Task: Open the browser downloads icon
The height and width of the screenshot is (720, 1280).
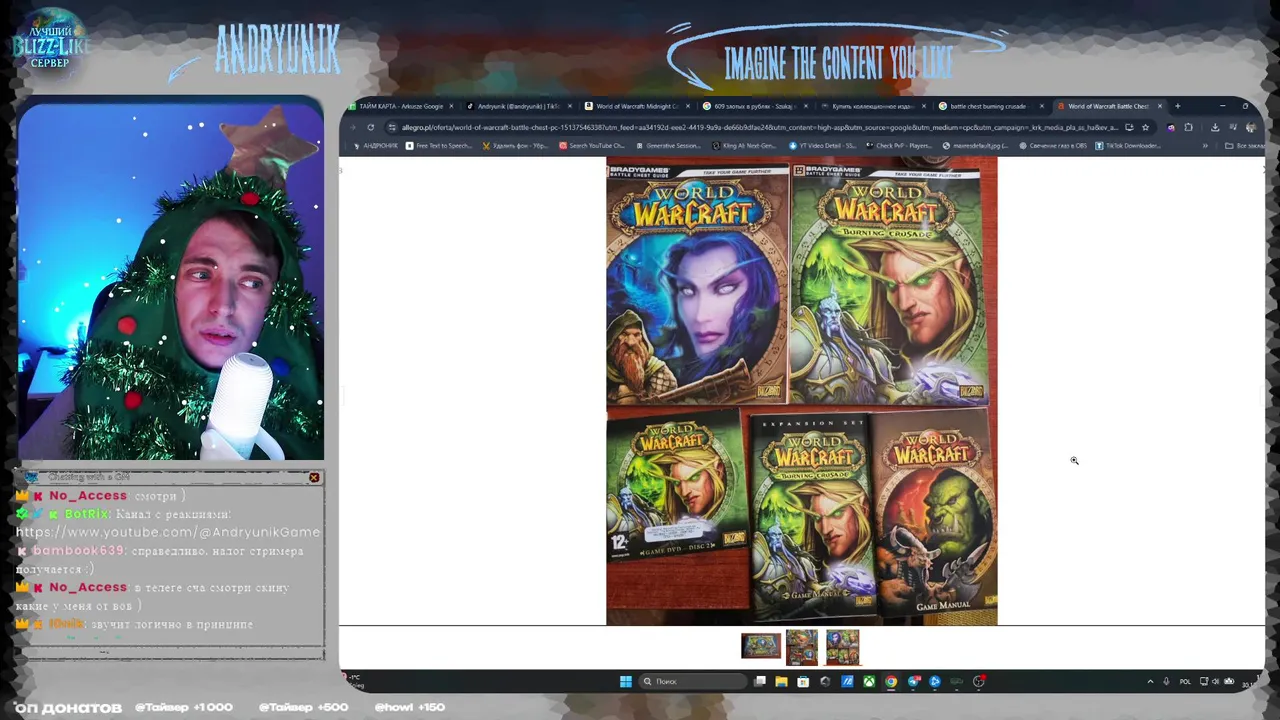Action: 1215,127
